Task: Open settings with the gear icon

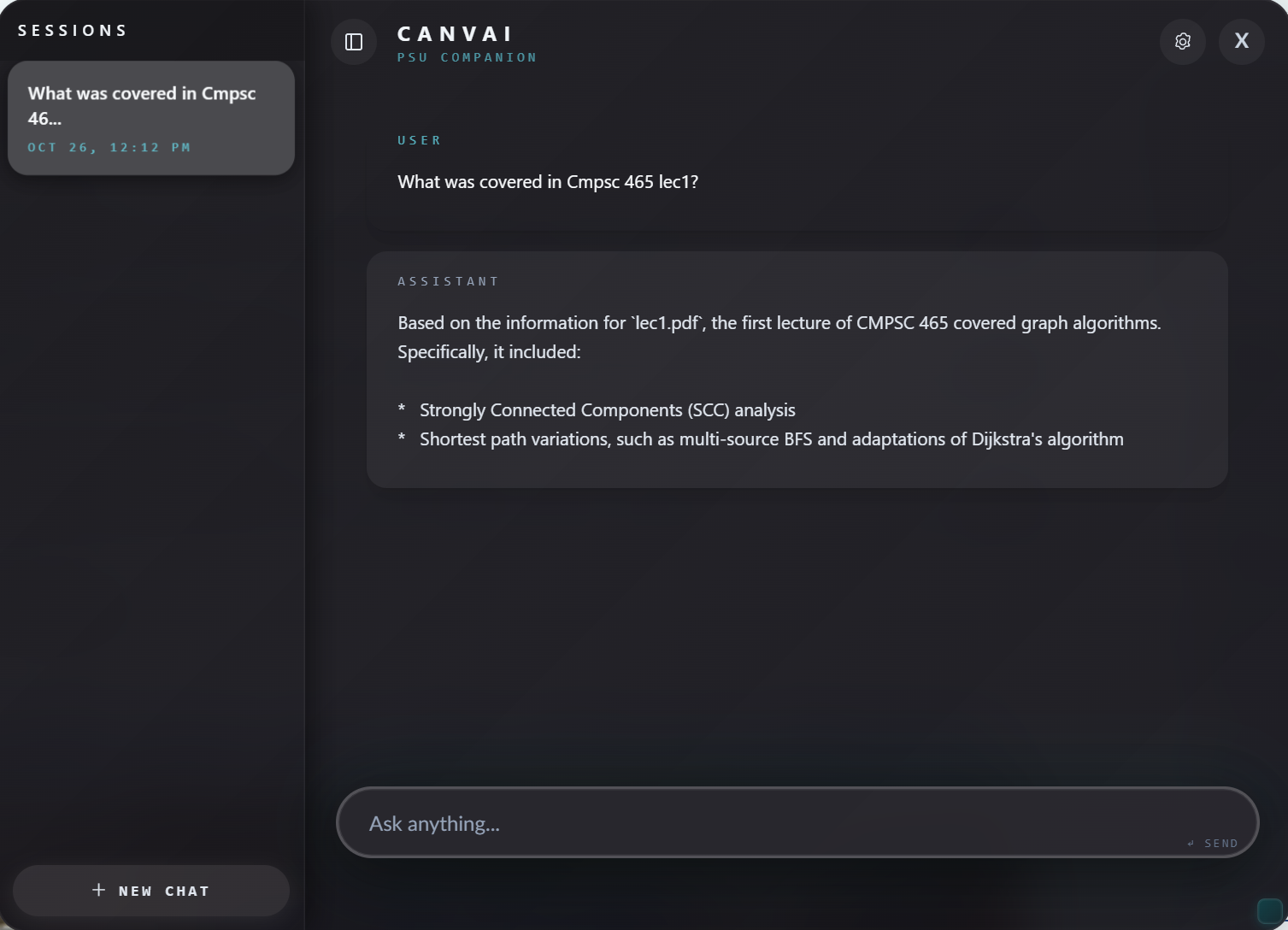Action: click(1183, 42)
